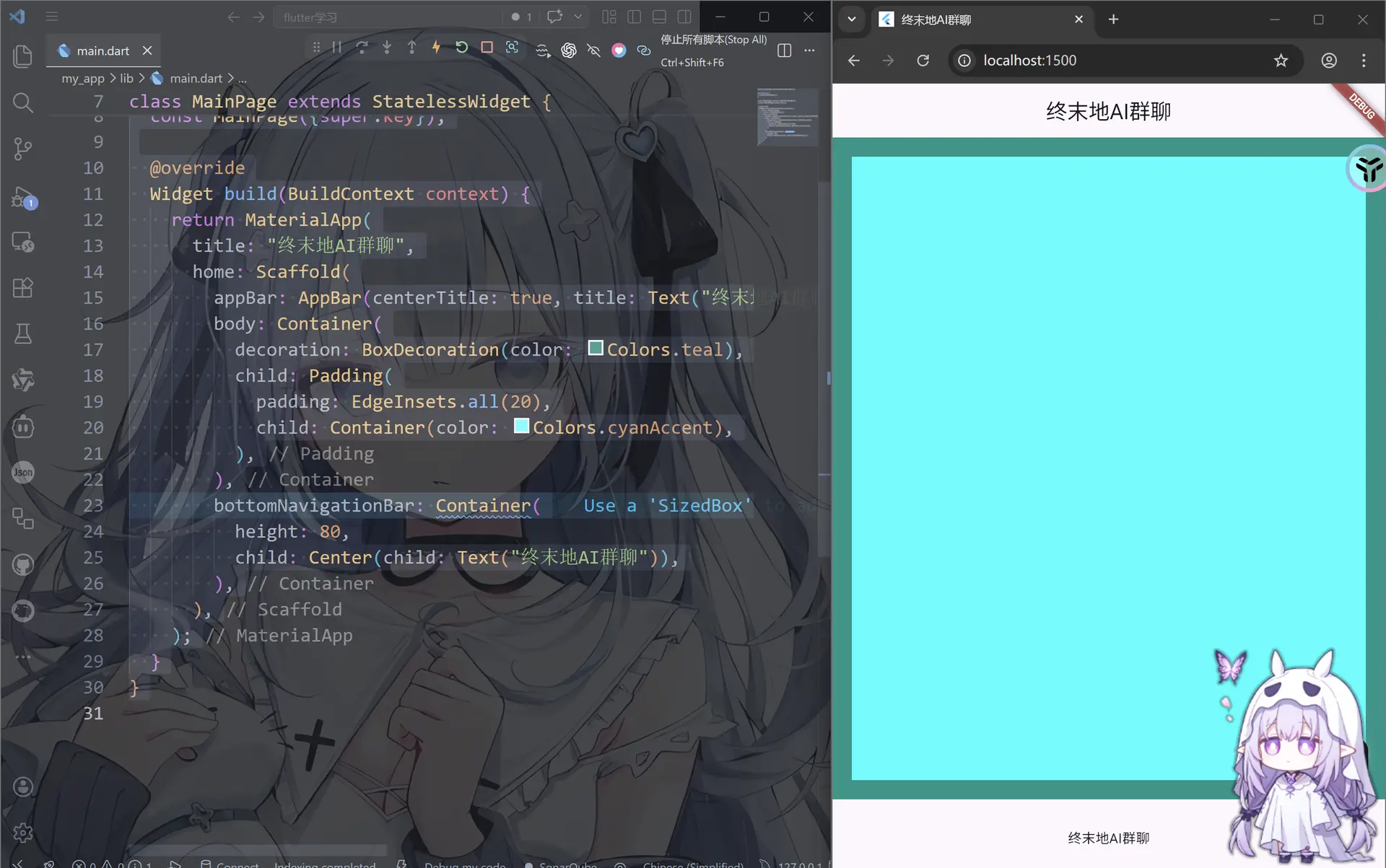The height and width of the screenshot is (868, 1386).
Task: Open the Json extension view
Action: tap(23, 472)
